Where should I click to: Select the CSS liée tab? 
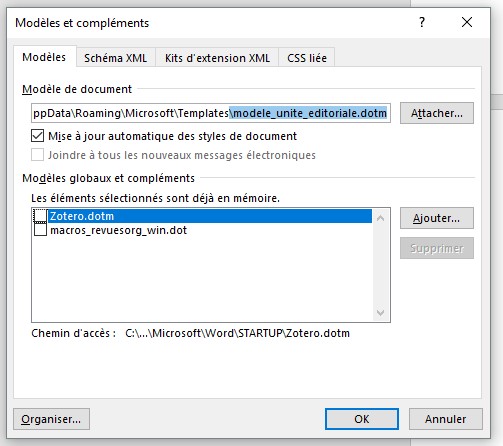(307, 58)
